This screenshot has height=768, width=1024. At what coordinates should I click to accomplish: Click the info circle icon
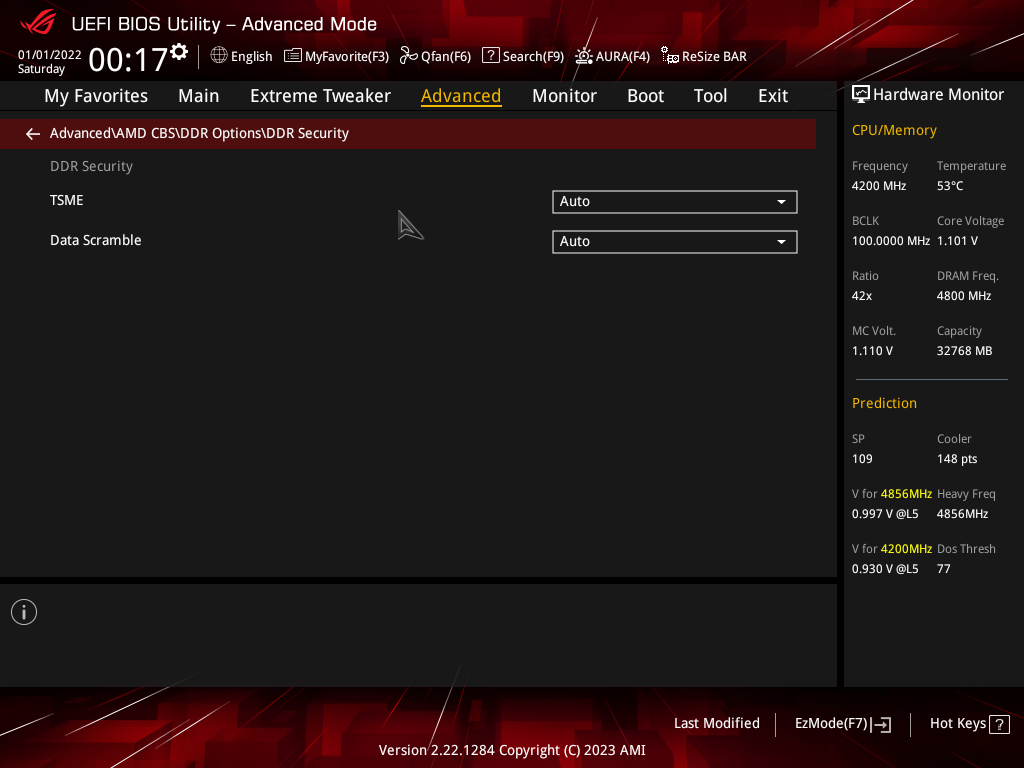[24, 612]
